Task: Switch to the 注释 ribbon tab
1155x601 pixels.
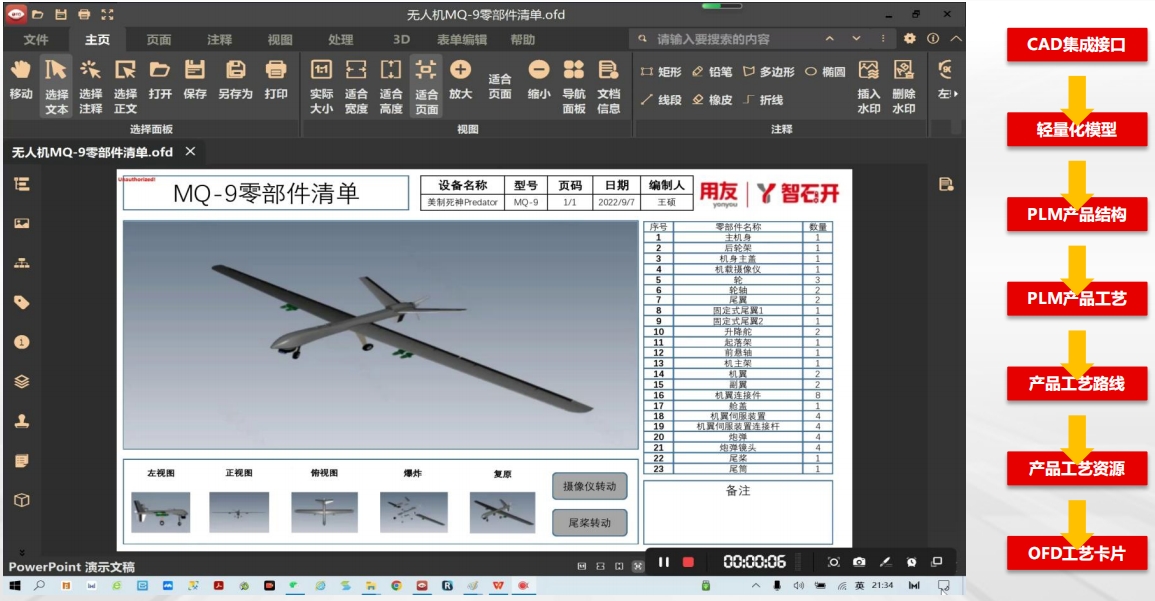Action: point(219,40)
